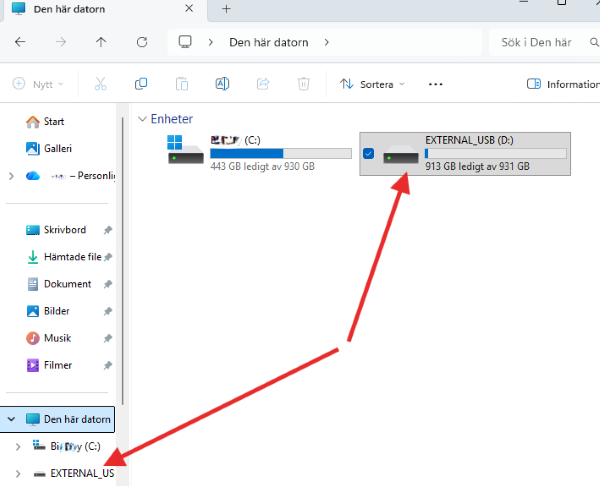Screen dimensions: 600x488
Task: Uncheck the EXTERNAL_USB (D:) checkbox
Action: tap(368, 153)
